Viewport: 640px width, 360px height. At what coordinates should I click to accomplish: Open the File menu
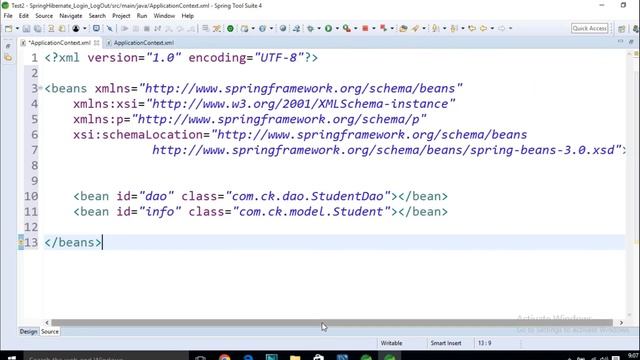(x=8, y=16)
